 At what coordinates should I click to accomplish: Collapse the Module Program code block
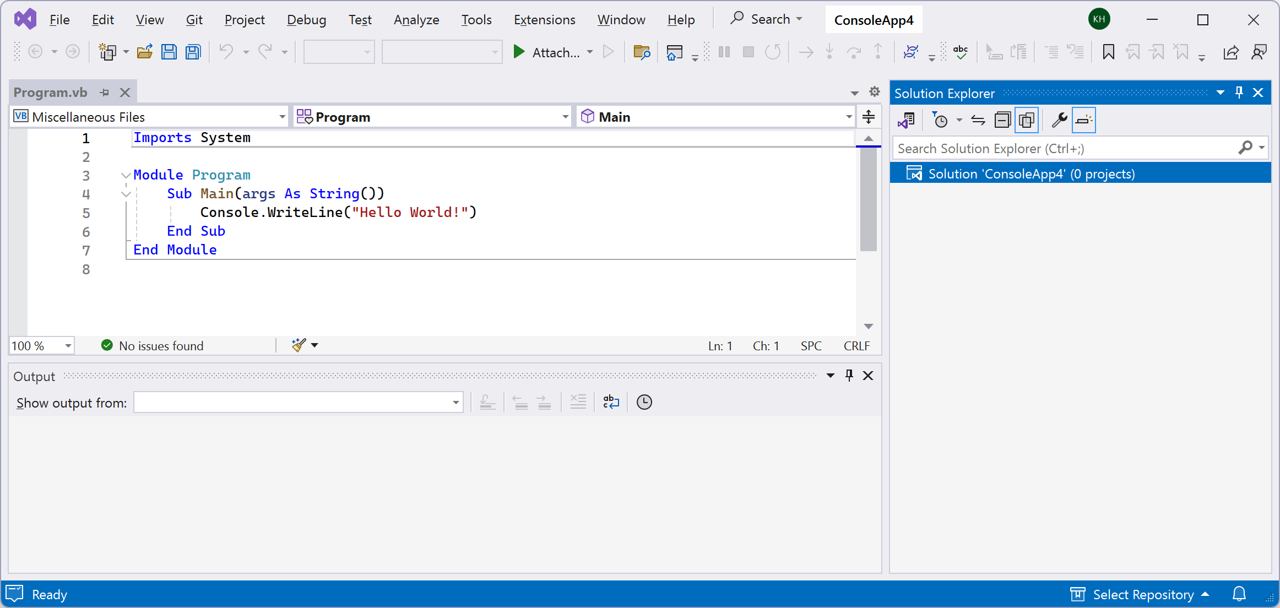(x=126, y=175)
